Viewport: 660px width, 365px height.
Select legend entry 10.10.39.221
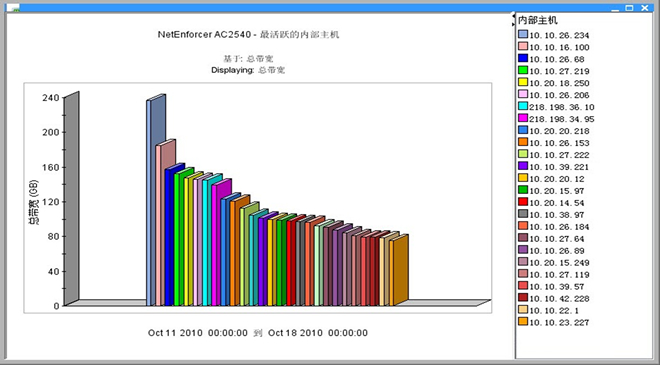point(554,167)
